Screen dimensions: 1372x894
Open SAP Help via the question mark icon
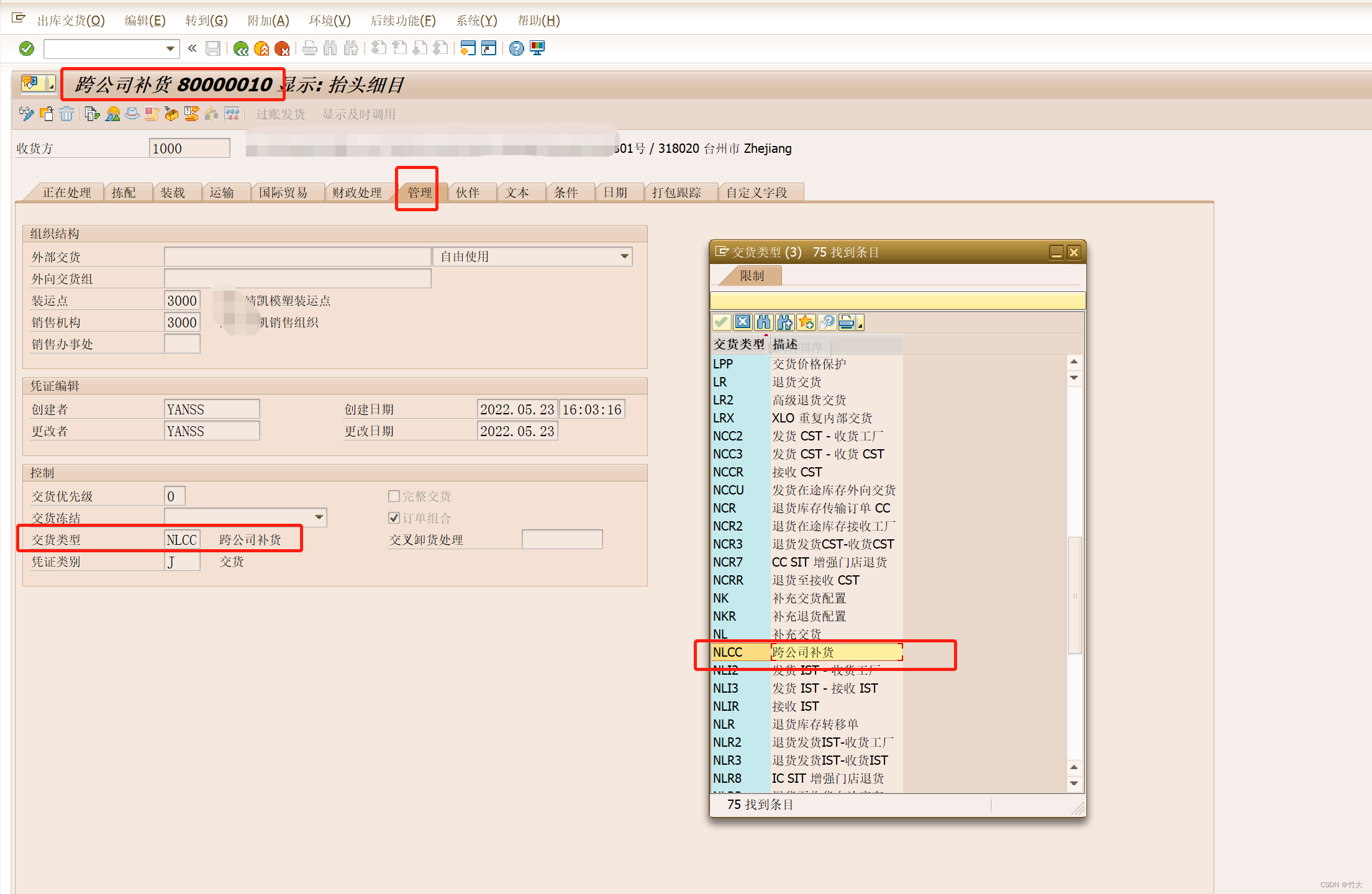coord(516,48)
